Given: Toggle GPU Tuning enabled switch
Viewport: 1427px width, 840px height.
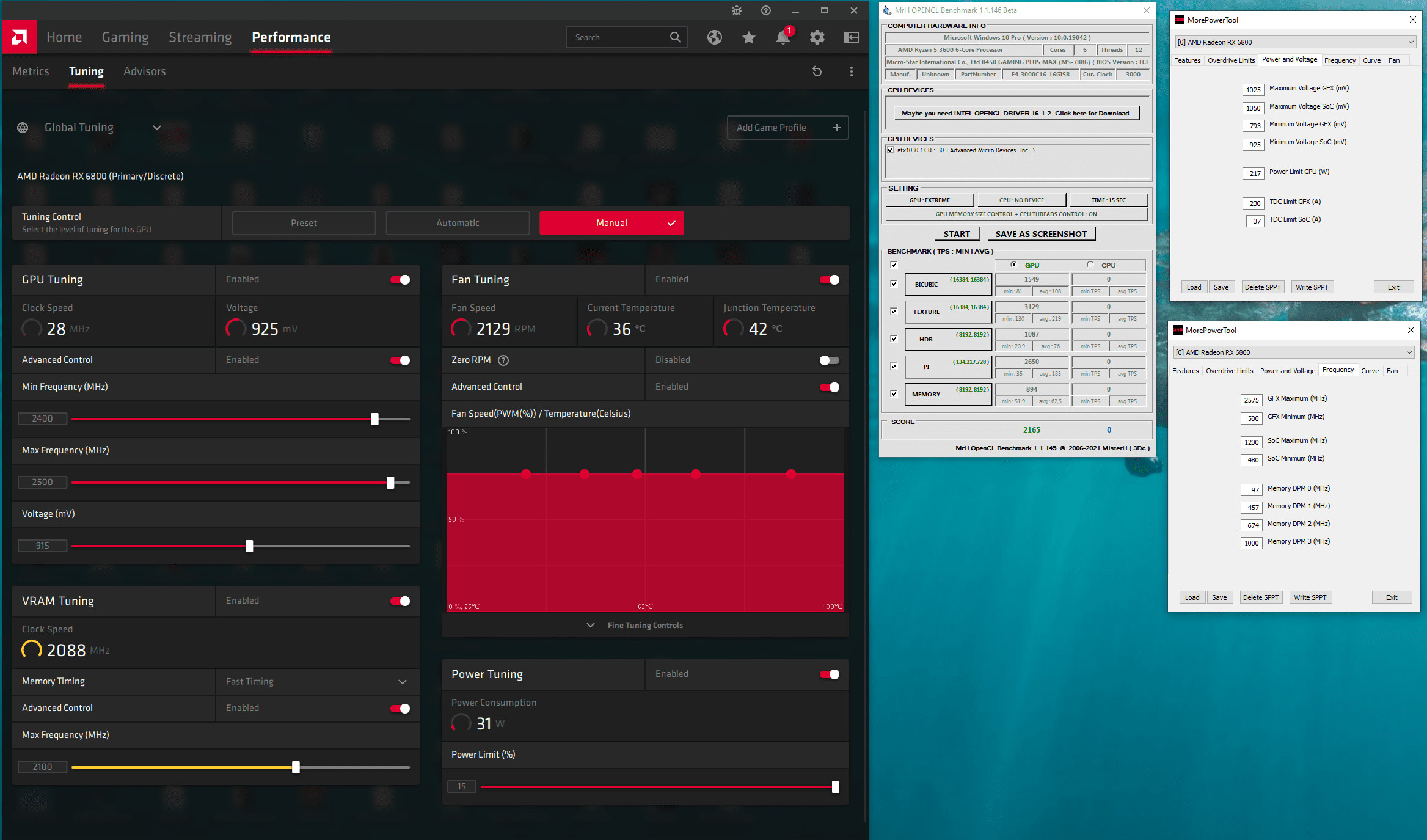Looking at the screenshot, I should click(400, 280).
